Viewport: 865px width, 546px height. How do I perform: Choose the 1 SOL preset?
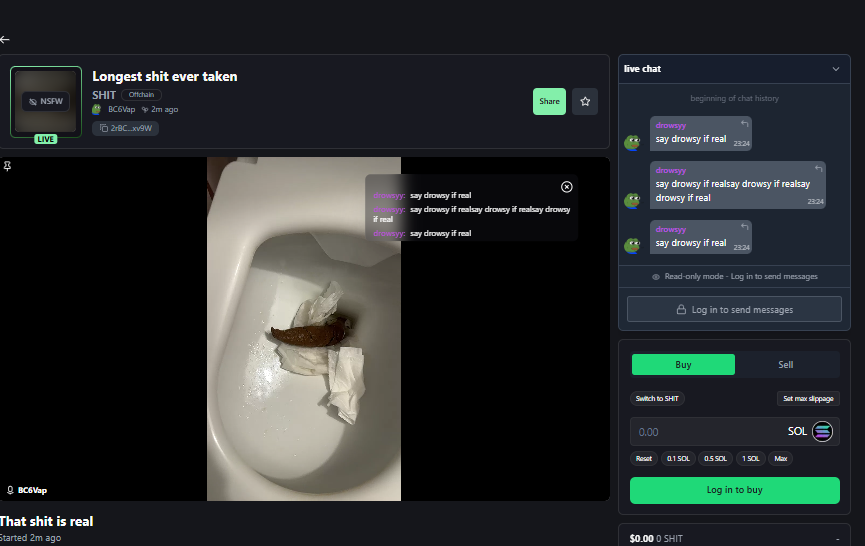click(x=750, y=458)
